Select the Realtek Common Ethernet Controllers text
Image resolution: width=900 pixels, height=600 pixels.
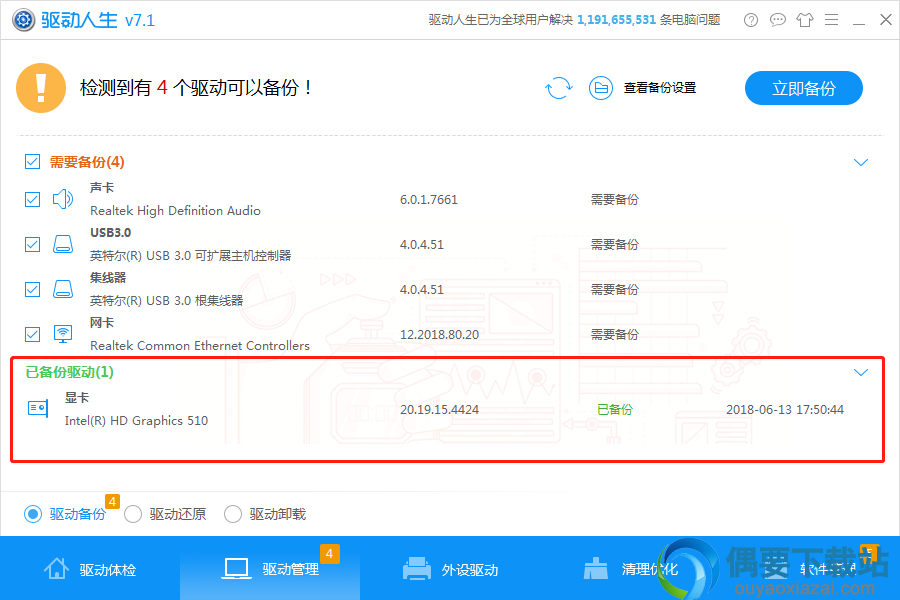click(x=200, y=346)
